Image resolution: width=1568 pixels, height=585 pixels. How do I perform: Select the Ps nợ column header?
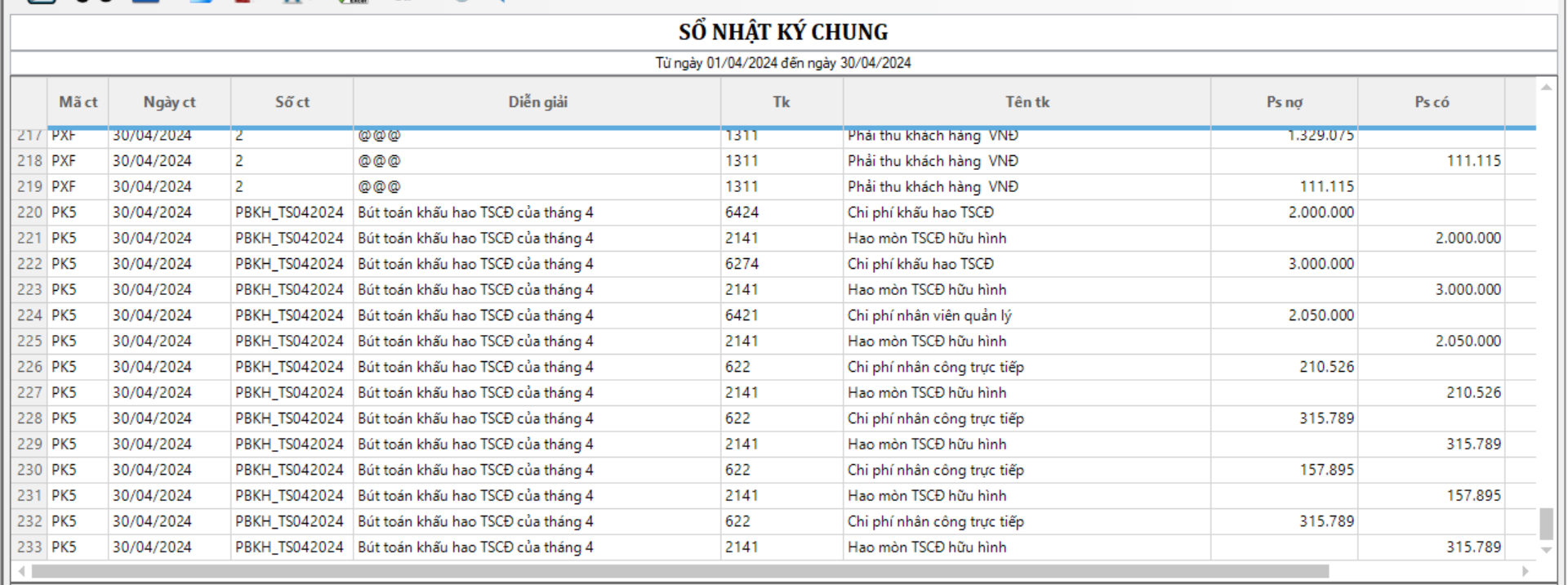pyautogui.click(x=1284, y=102)
